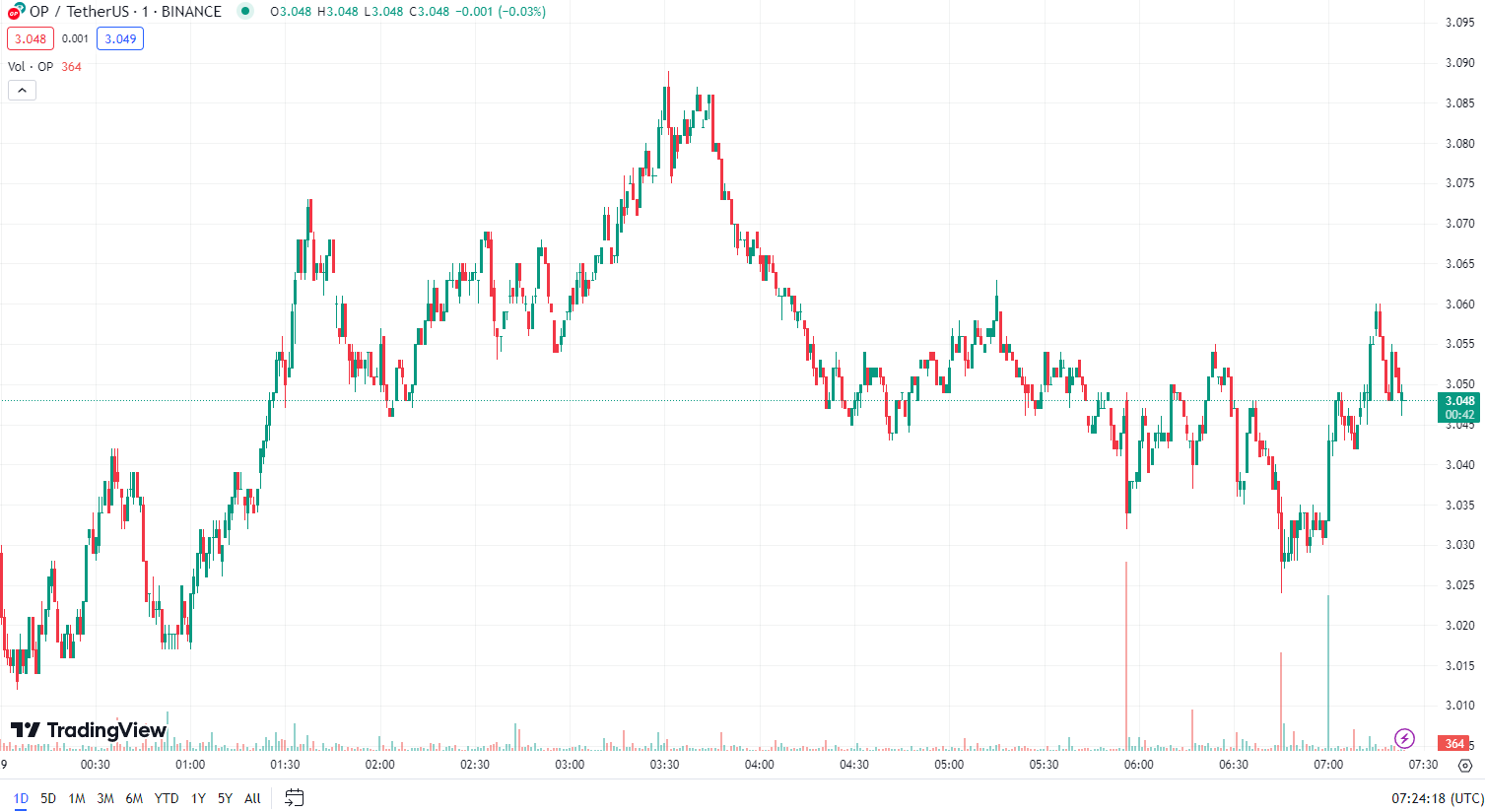This screenshot has height=812, width=1485.
Task: Select the 5D time range
Action: point(48,798)
